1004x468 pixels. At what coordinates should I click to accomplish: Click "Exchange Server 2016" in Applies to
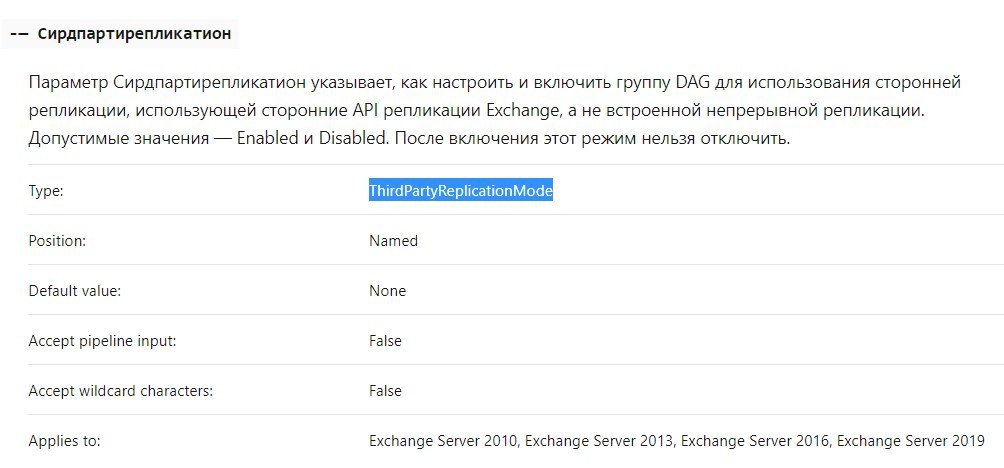(754, 441)
